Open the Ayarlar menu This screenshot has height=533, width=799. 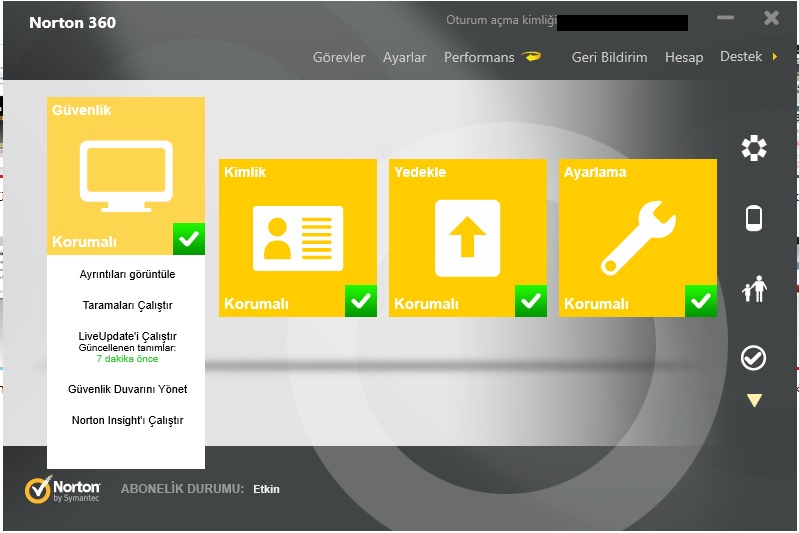click(404, 58)
